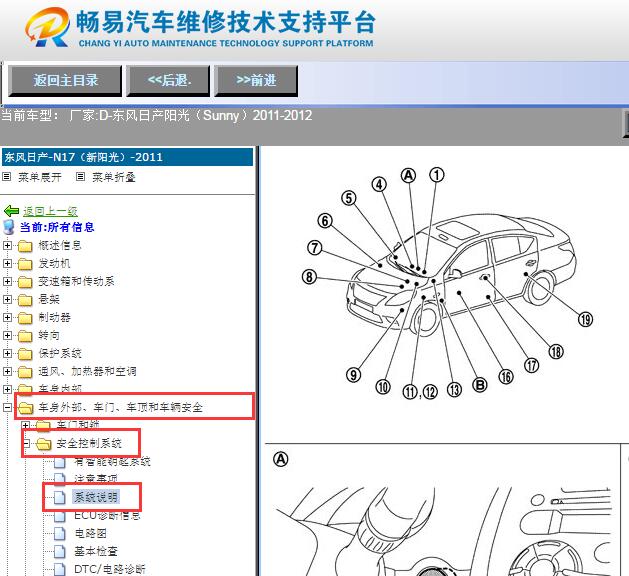
Task: Click the folder icon for 发动机
Action: (25, 264)
